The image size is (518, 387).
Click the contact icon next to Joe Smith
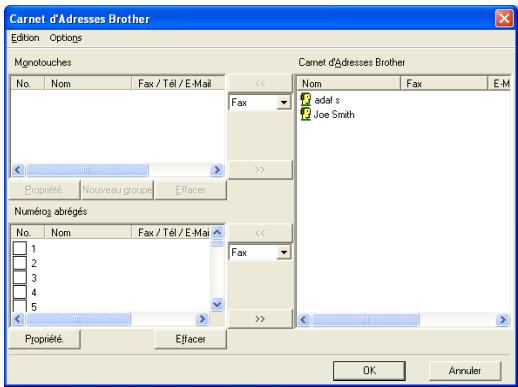click(305, 114)
